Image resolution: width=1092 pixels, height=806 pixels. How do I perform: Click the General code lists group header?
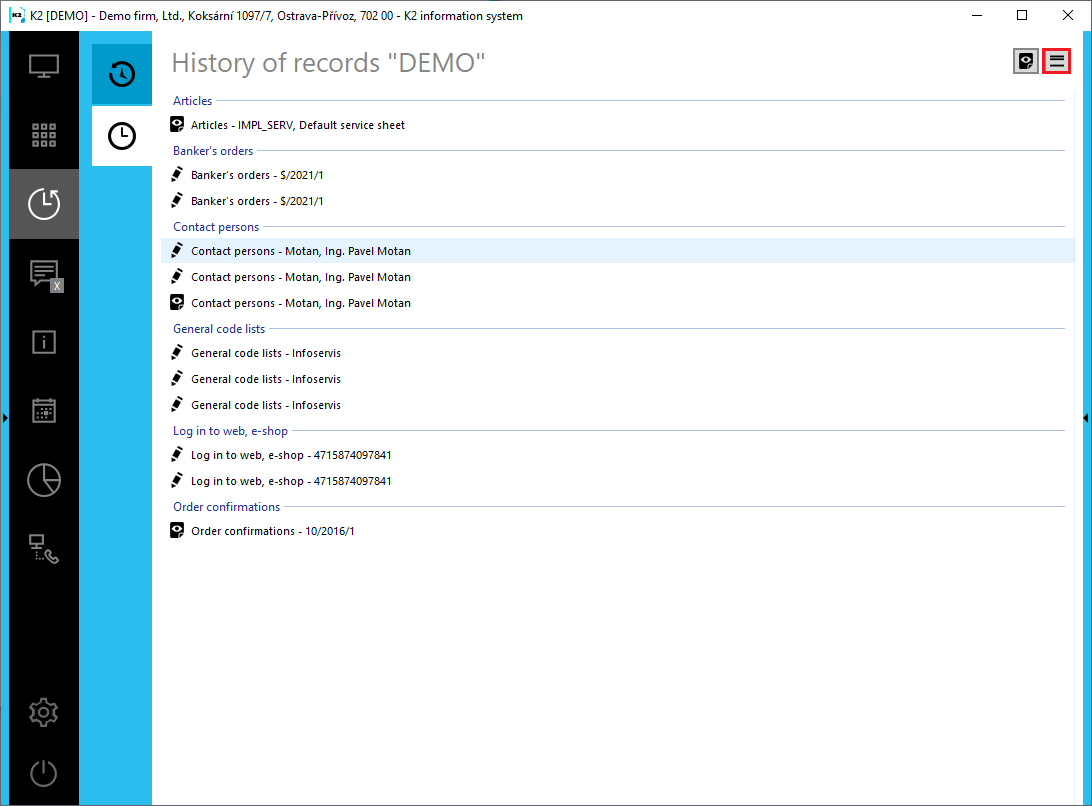(x=219, y=329)
